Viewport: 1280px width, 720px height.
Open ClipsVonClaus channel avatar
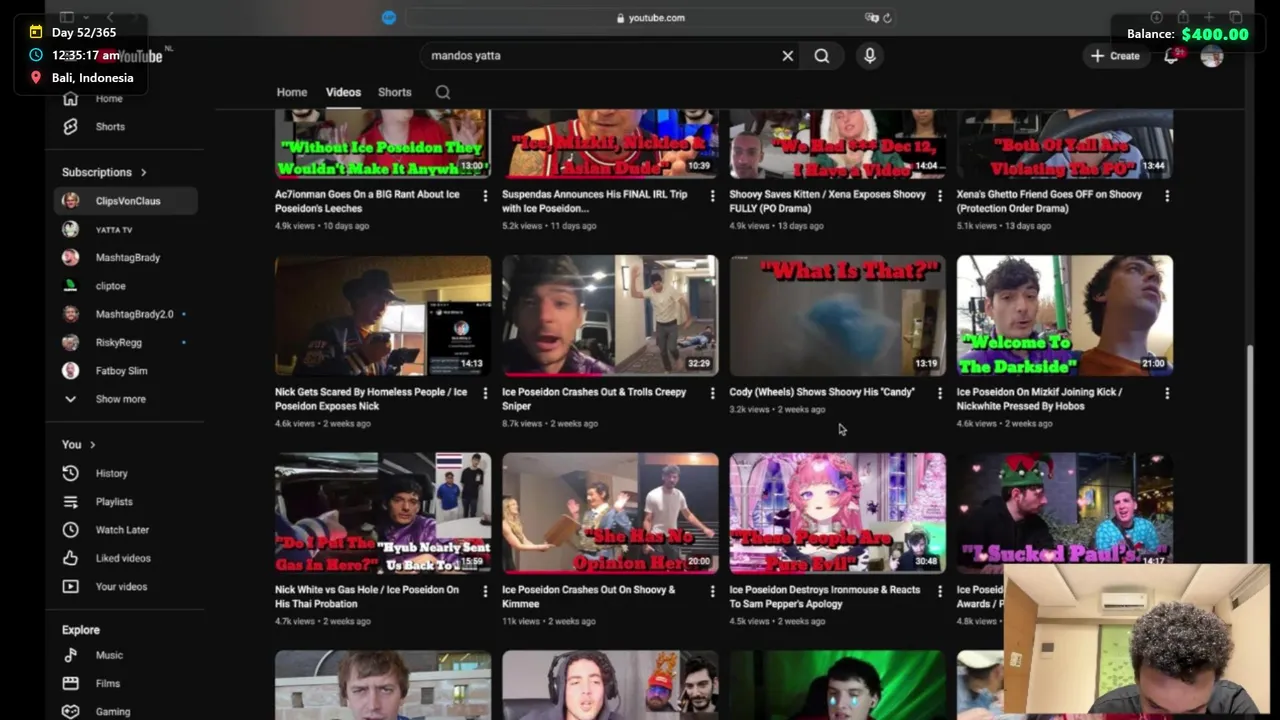70,201
